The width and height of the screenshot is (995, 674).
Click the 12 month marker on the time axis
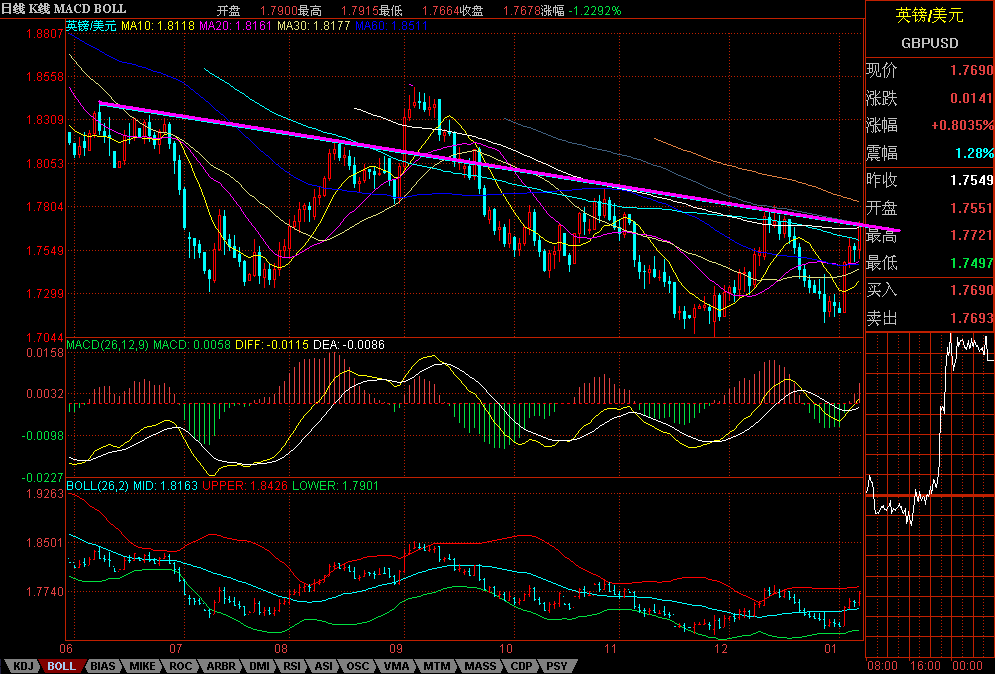point(720,649)
